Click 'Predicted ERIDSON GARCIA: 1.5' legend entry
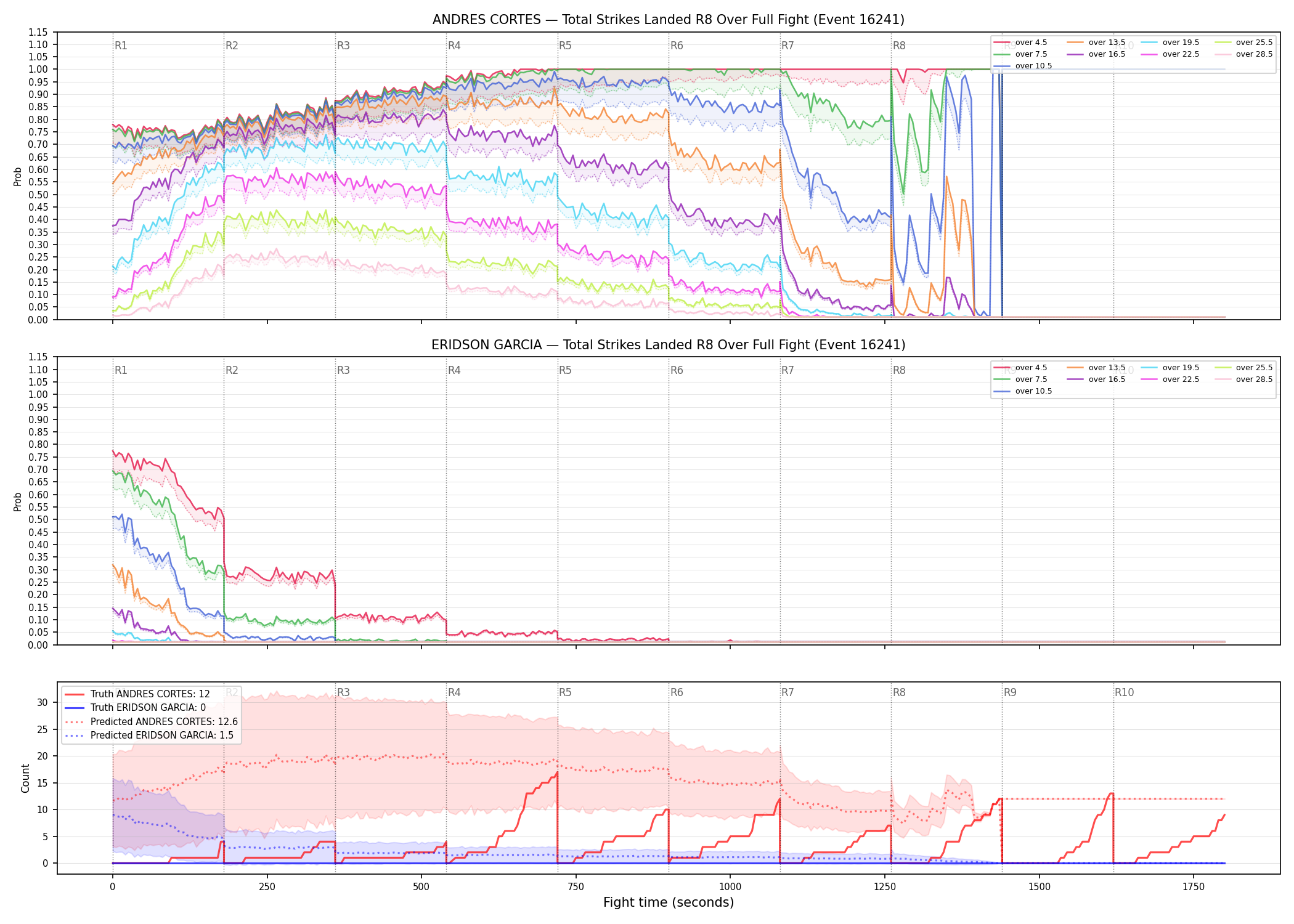Image resolution: width=1294 pixels, height=924 pixels. [x=149, y=735]
